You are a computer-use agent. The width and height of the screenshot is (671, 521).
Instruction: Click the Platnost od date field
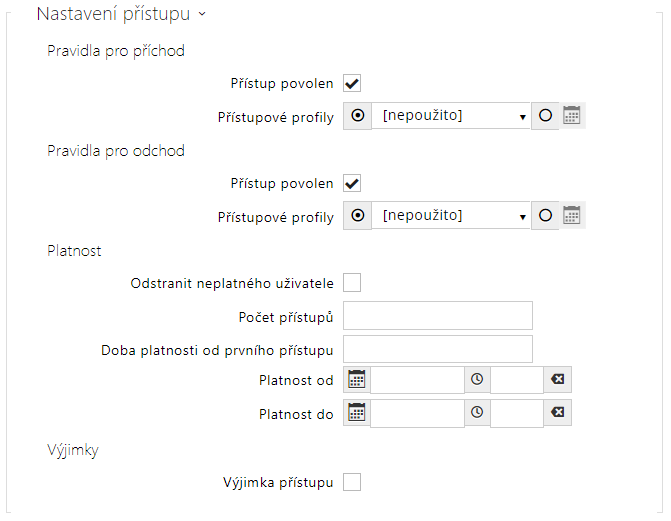point(417,380)
